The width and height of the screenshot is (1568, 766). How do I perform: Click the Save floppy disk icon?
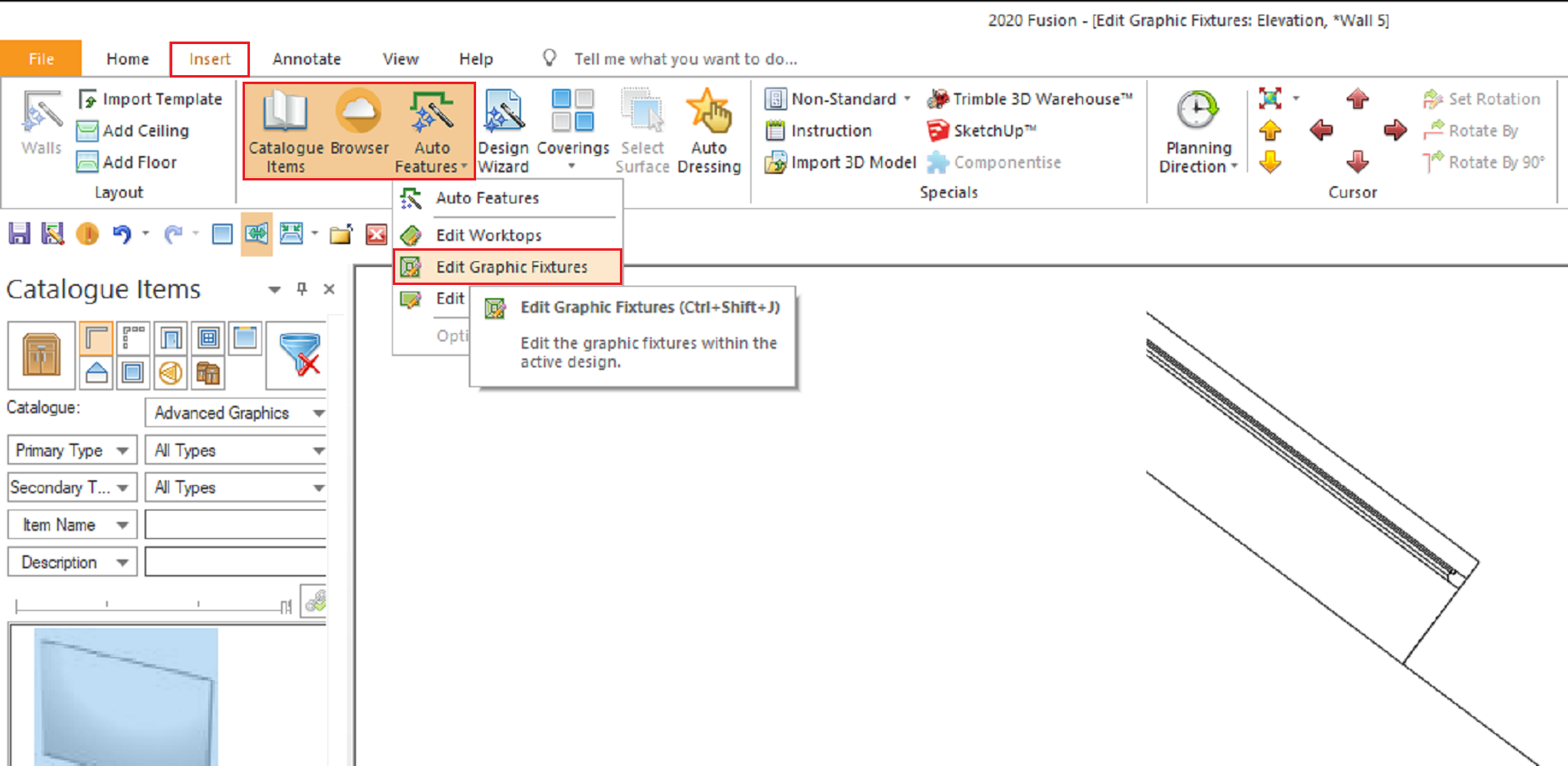[x=19, y=234]
